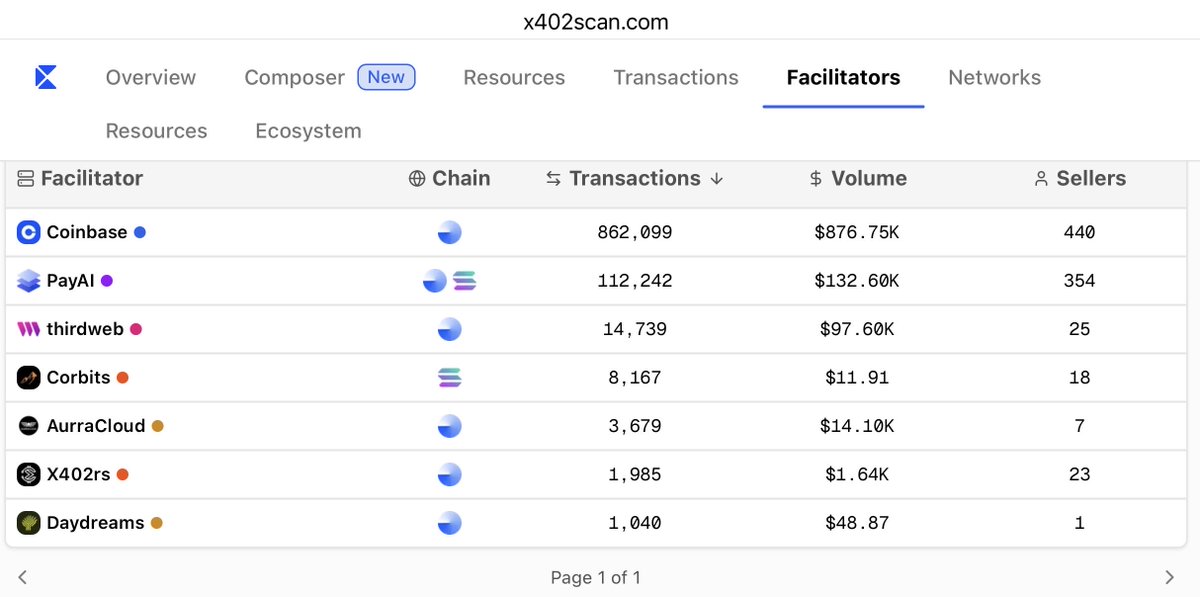
Task: Toggle the descending sort arrow on Transactions column
Action: click(716, 179)
